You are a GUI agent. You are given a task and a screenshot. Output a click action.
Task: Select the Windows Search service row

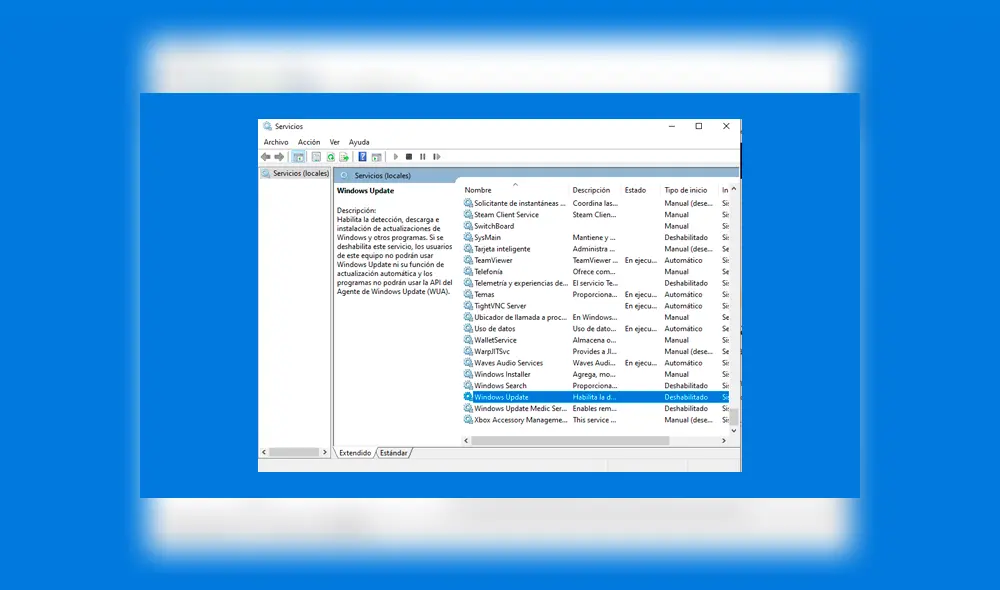click(500, 386)
